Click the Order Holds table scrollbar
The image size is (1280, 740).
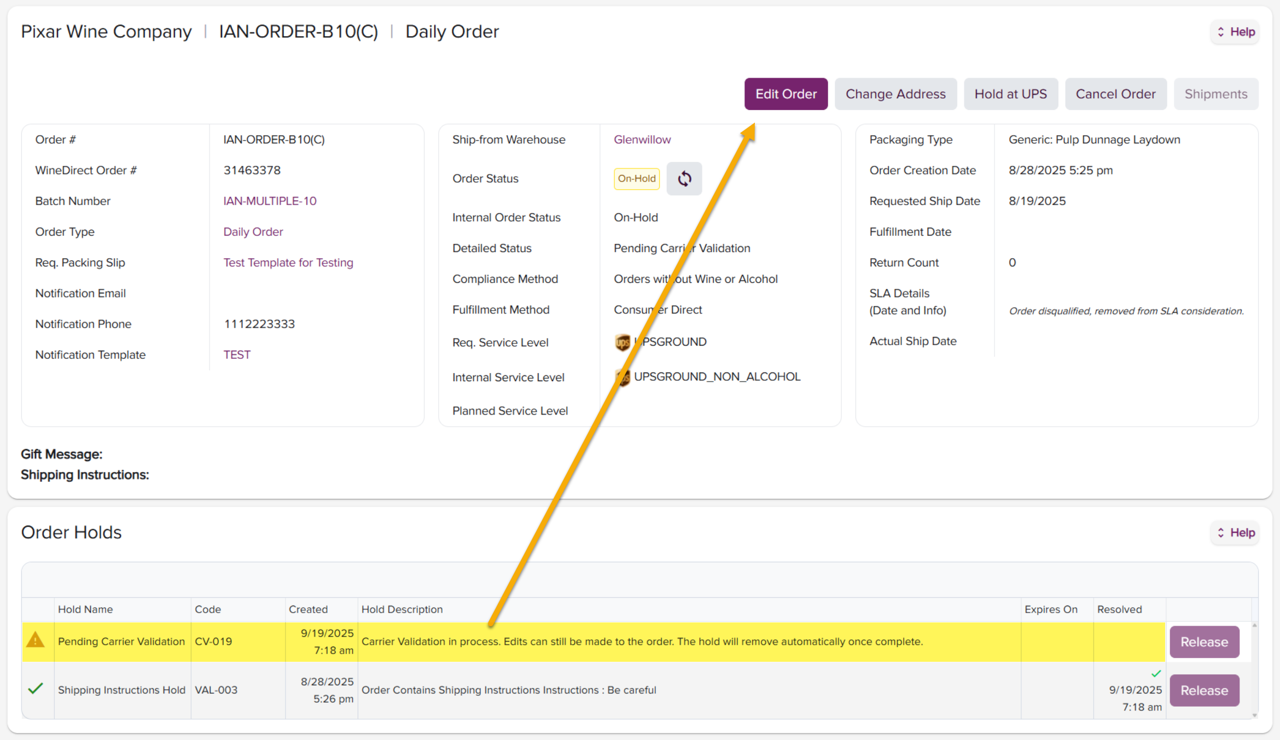click(x=1254, y=670)
